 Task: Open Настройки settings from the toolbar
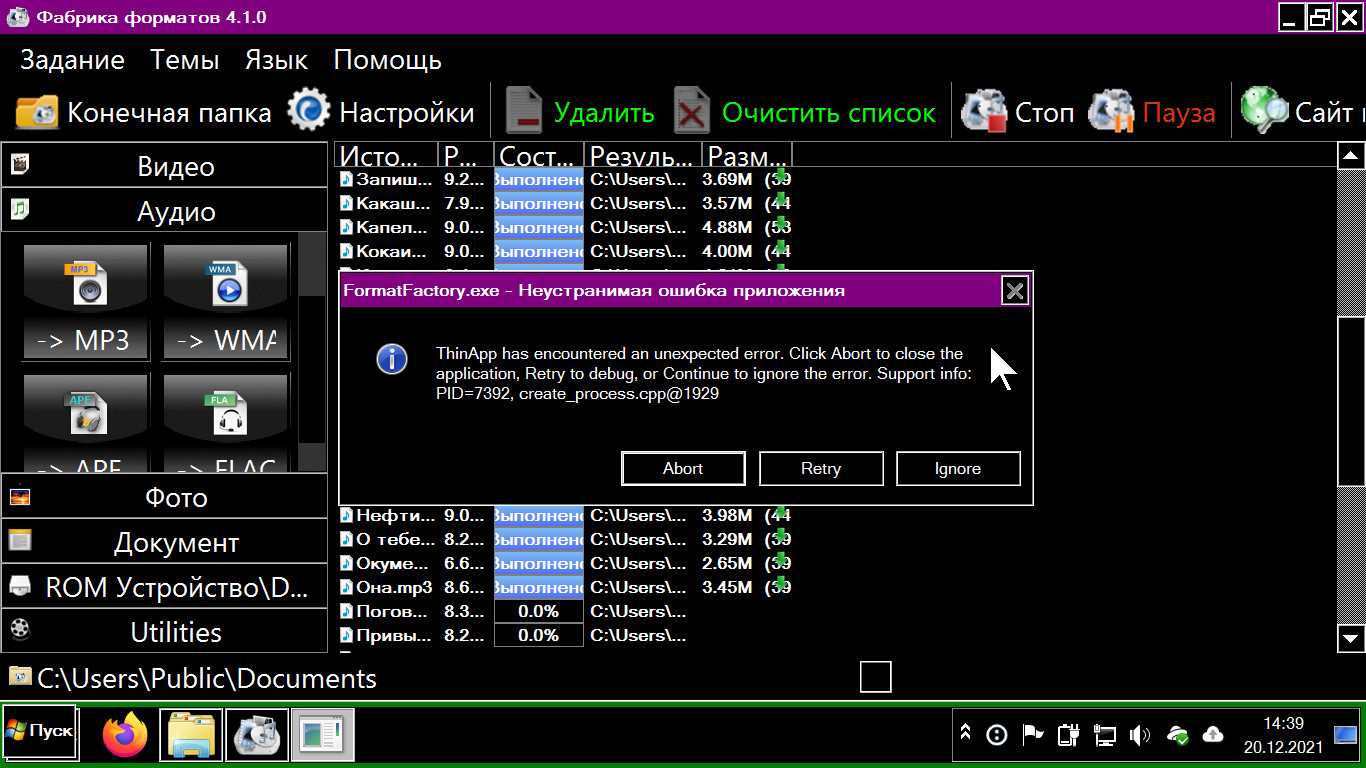(381, 113)
